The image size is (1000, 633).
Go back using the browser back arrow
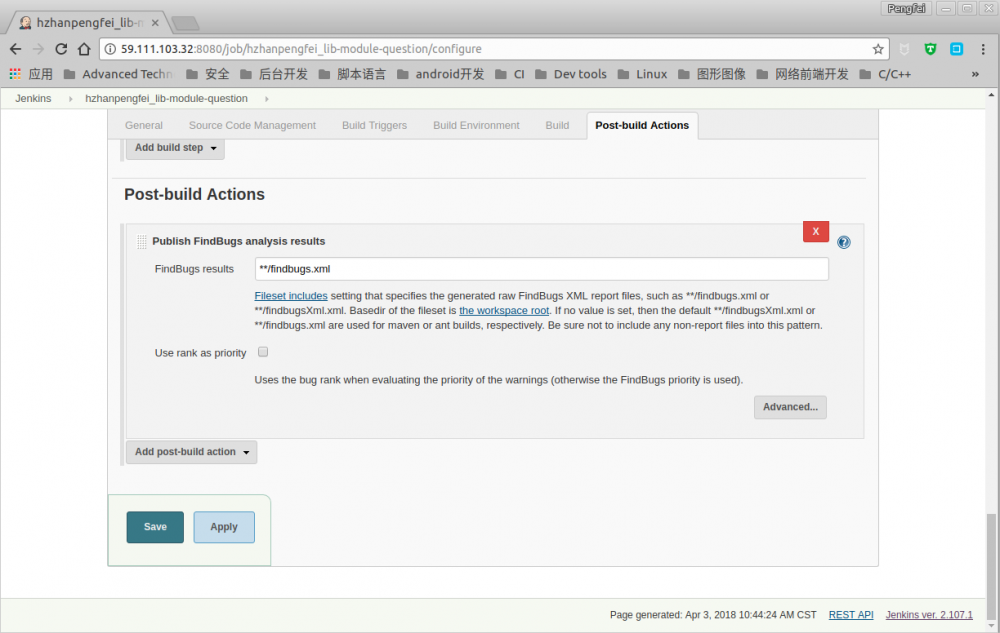click(x=15, y=48)
